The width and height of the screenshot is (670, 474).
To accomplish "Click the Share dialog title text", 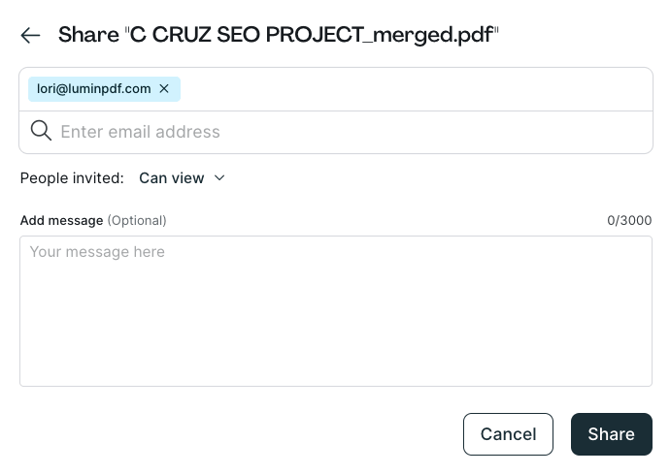I will 88,36.
